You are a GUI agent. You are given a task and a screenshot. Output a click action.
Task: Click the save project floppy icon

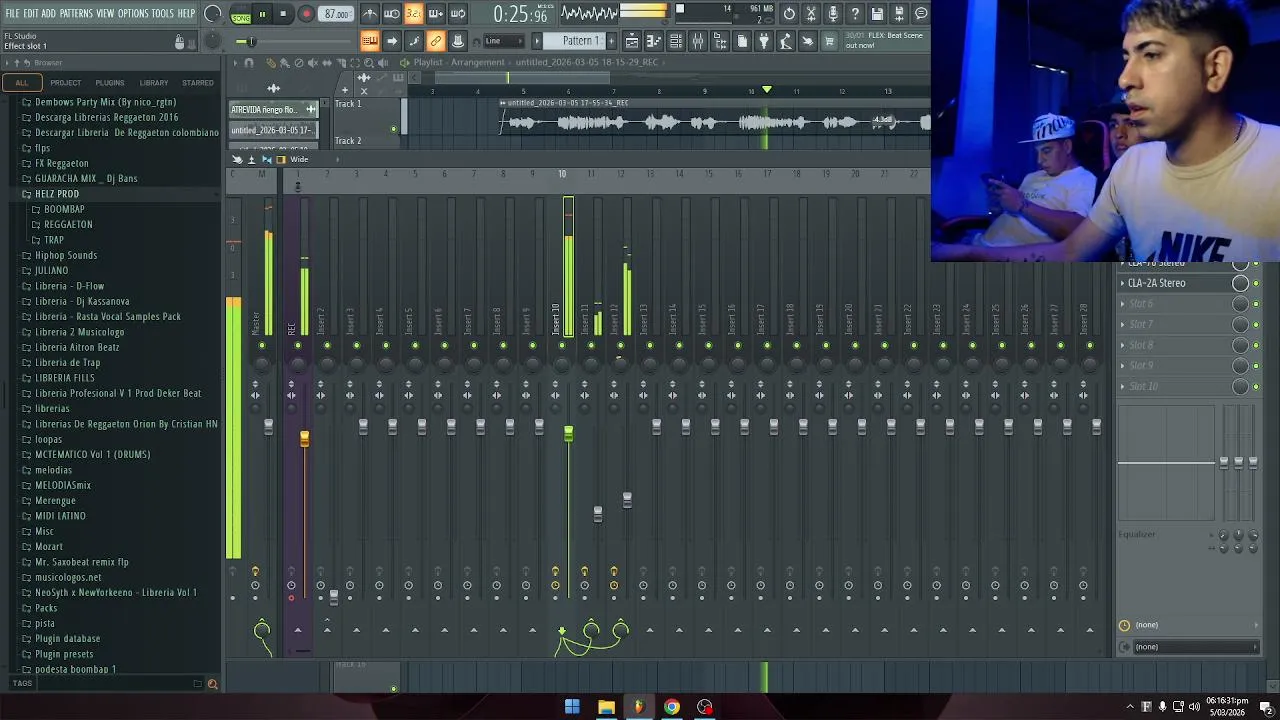tap(877, 14)
